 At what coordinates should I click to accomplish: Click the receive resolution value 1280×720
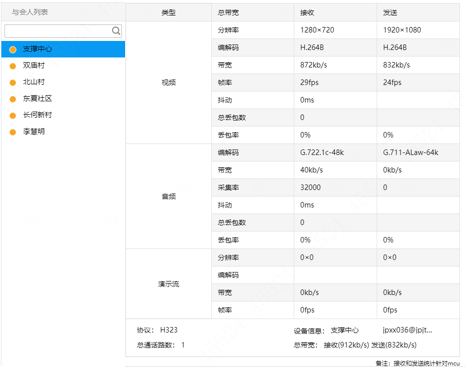click(317, 30)
